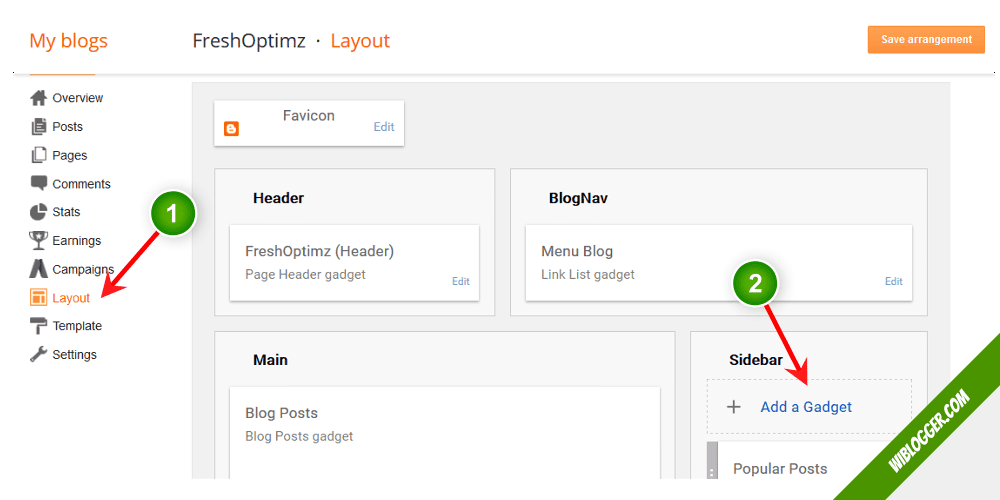
Task: Click the Stats pie chart icon
Action: [39, 212]
